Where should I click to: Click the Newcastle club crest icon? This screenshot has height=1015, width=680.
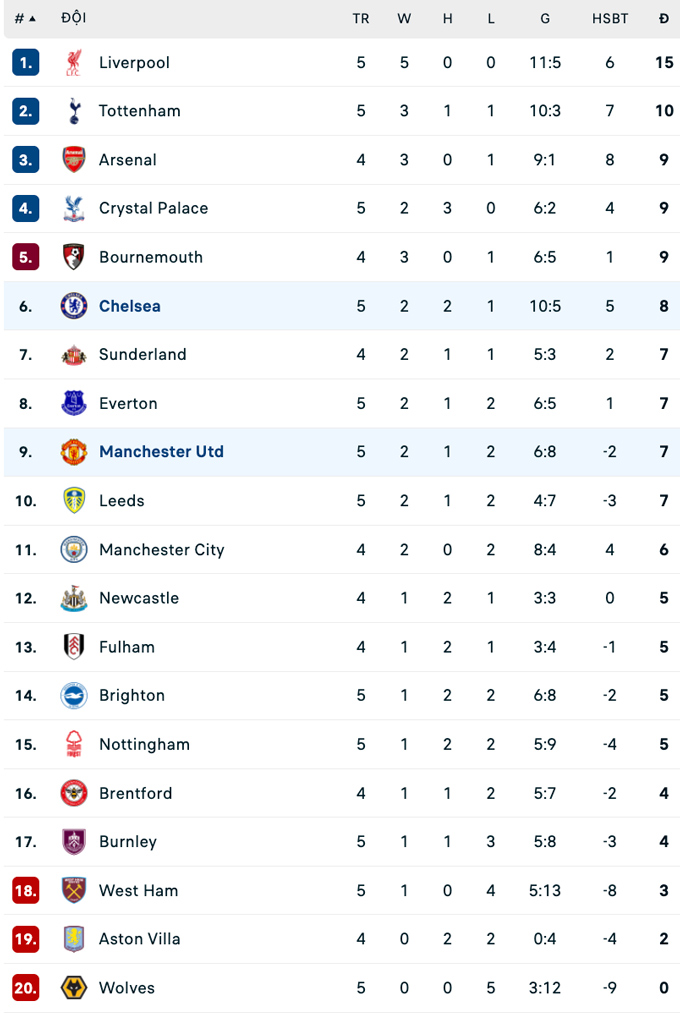[x=74, y=598]
